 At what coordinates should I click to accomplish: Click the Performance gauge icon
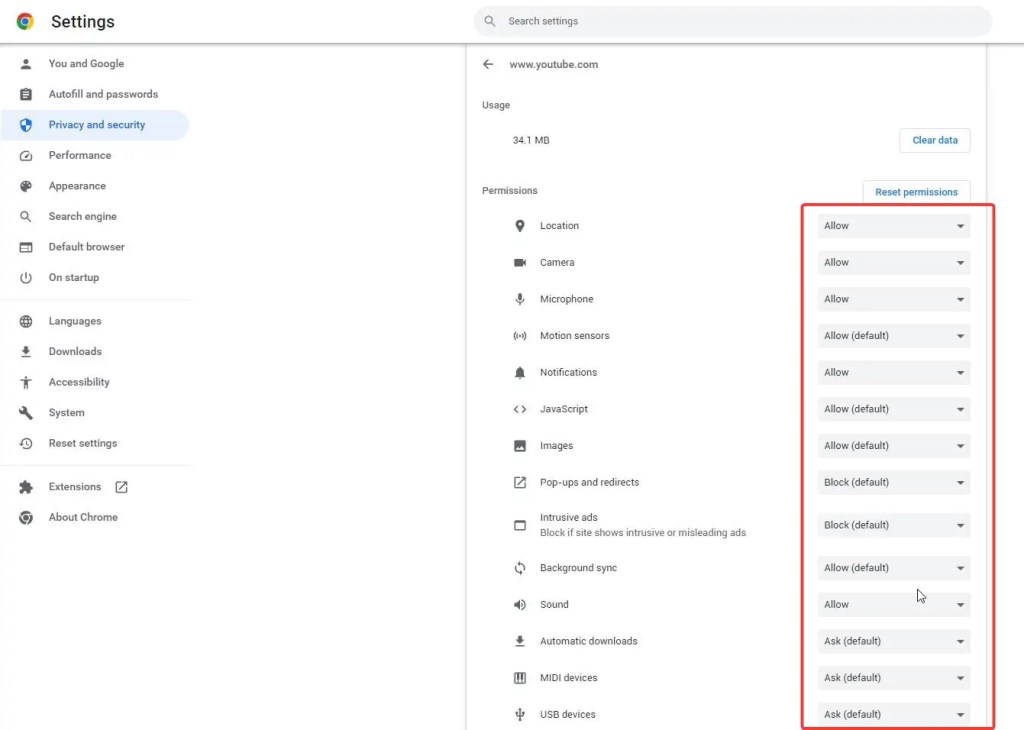26,156
